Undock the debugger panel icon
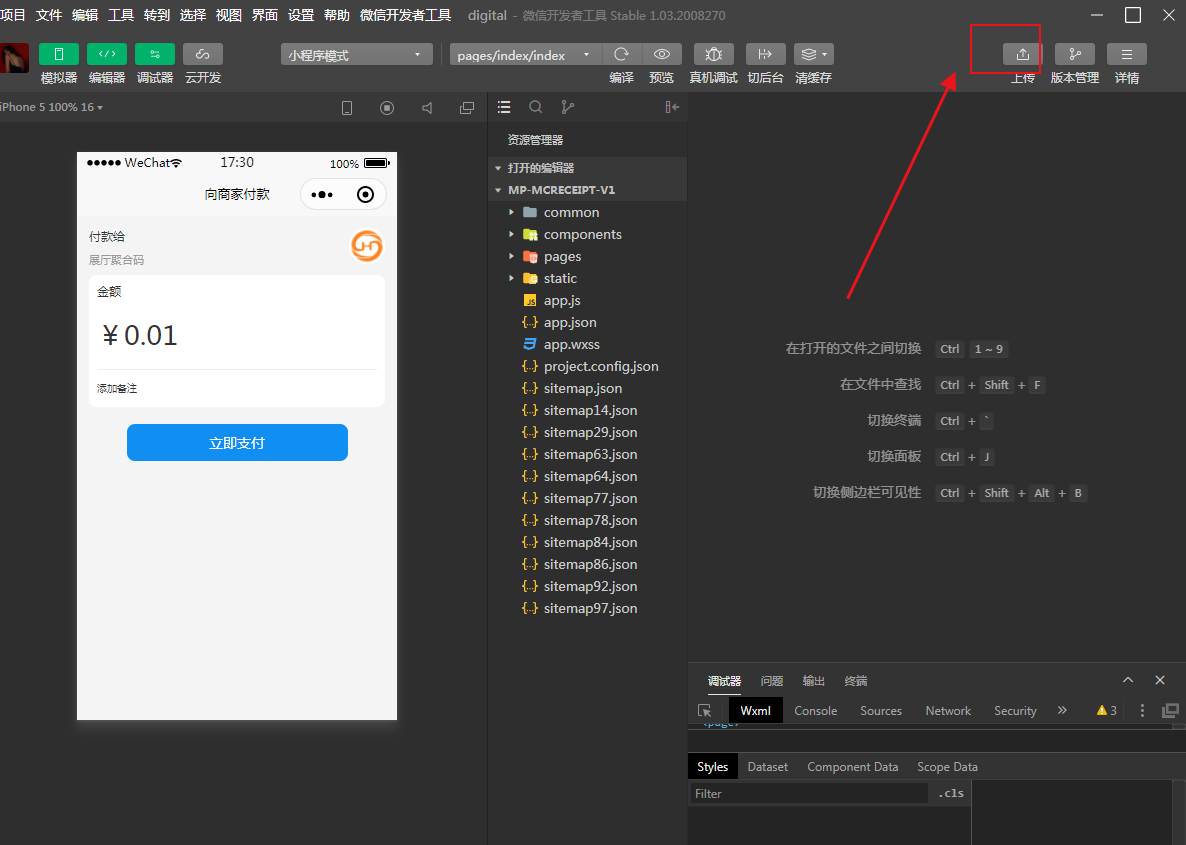Viewport: 1186px width, 845px height. coord(1170,710)
